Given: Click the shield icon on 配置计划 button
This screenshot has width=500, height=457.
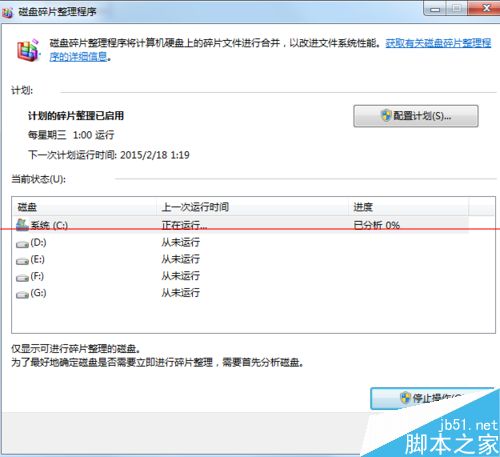Looking at the screenshot, I should [386, 116].
